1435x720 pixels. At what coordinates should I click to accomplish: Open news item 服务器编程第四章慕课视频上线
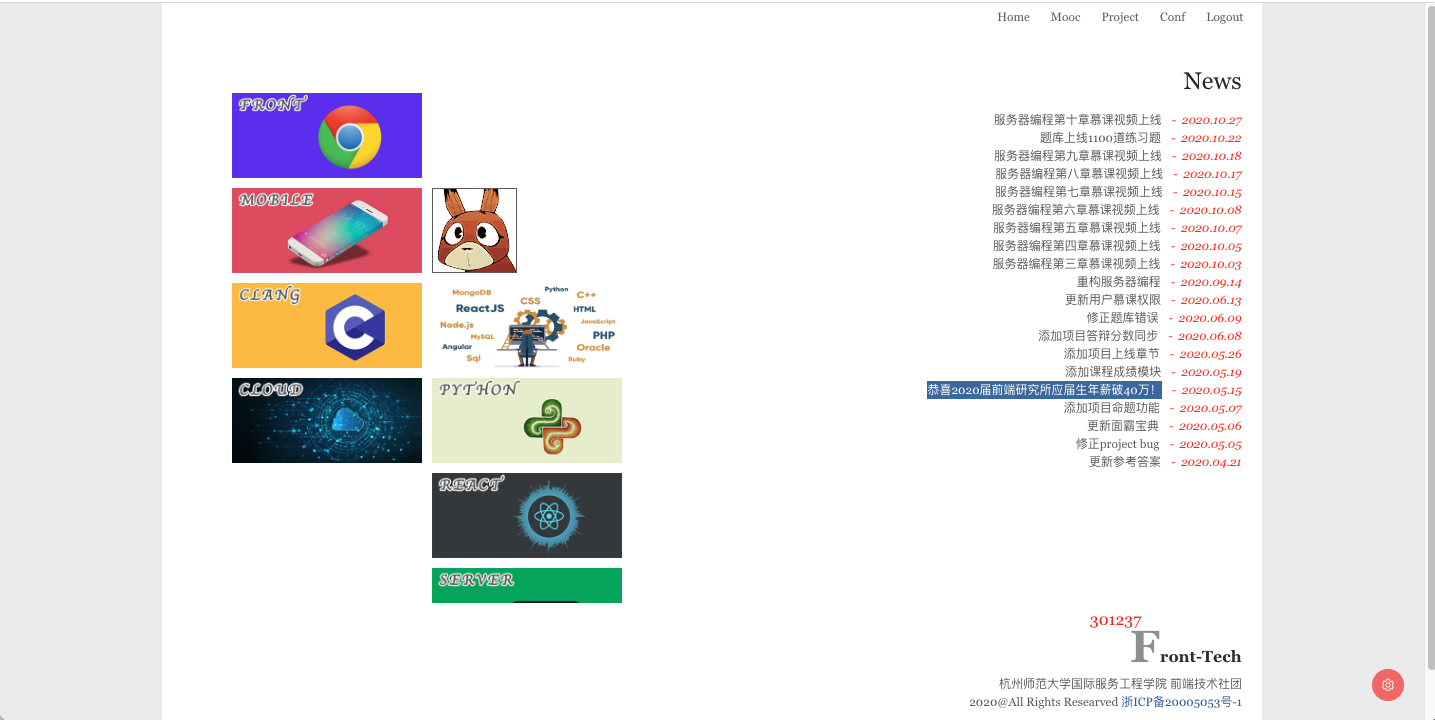[x=1076, y=246]
